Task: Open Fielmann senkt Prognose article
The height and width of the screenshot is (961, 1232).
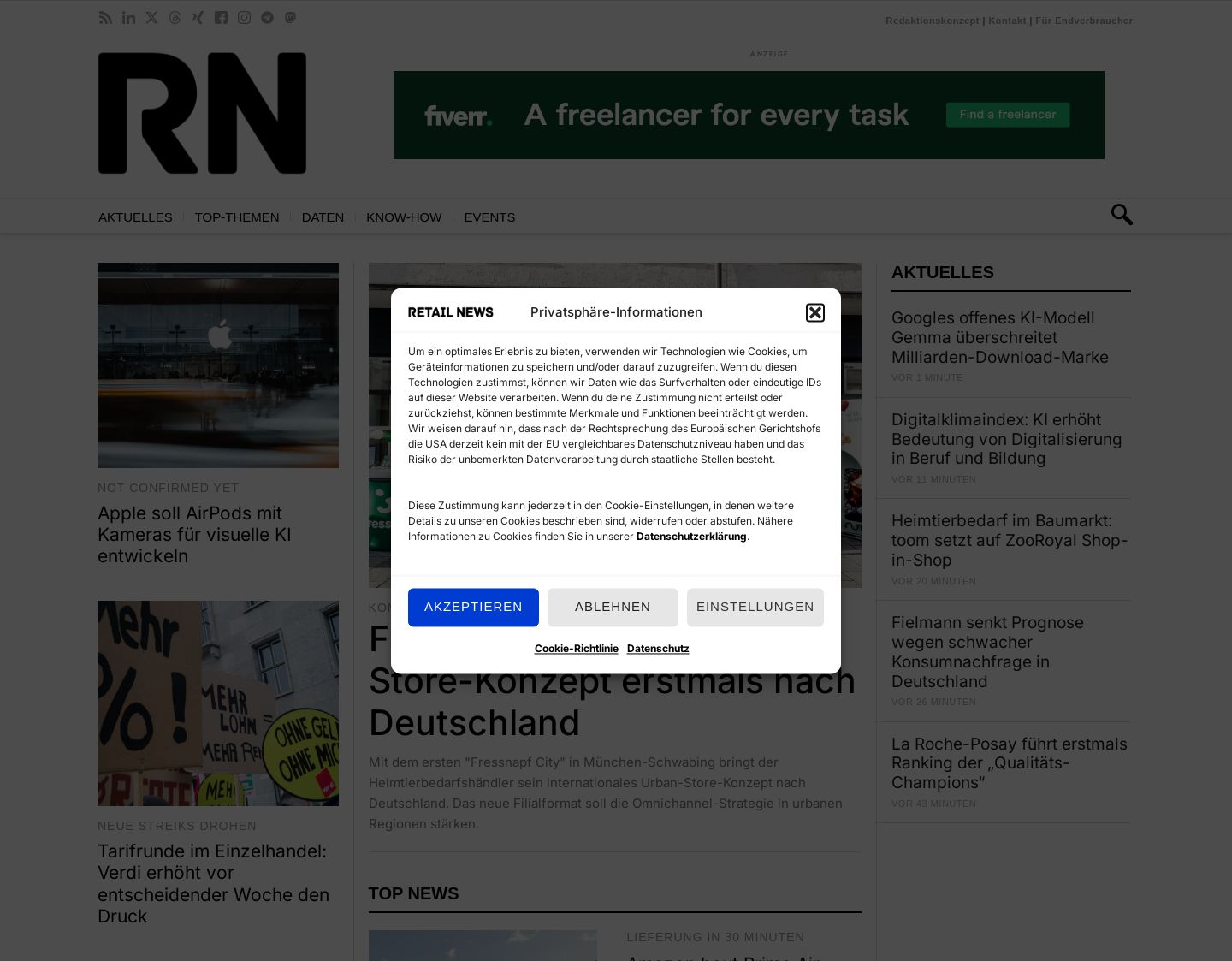Action: pyautogui.click(x=987, y=652)
